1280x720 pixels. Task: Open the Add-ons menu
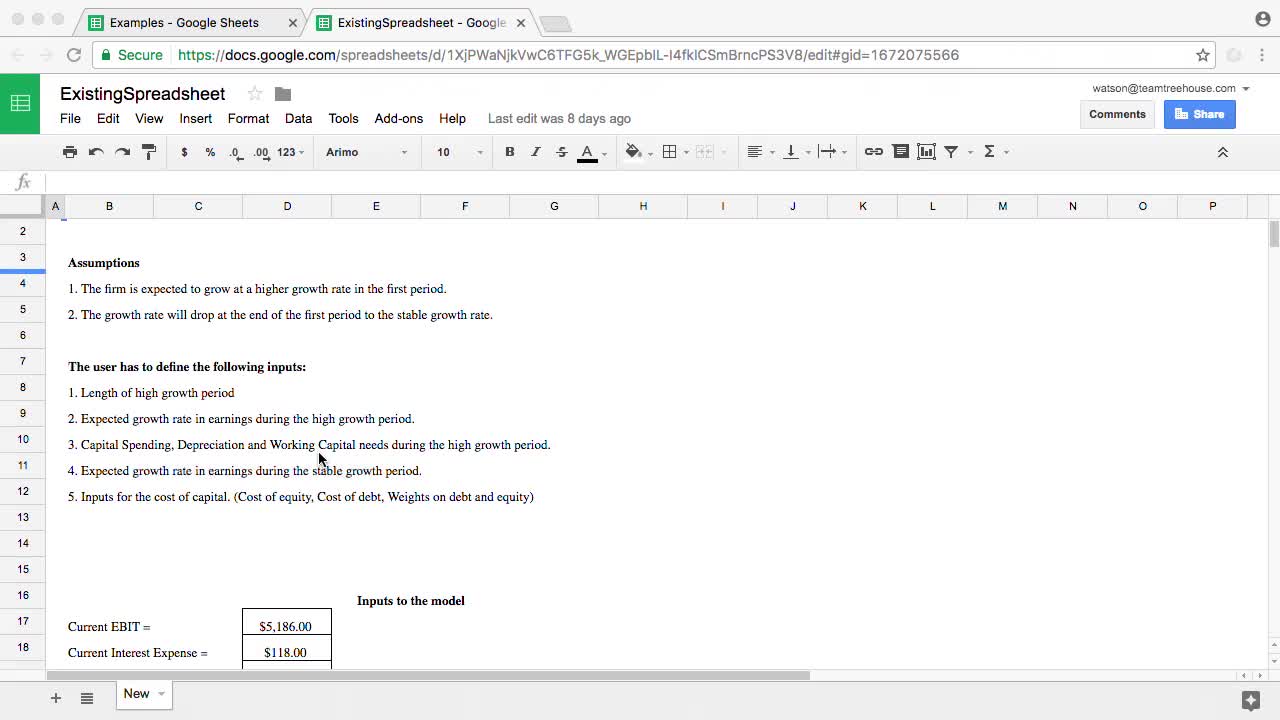[x=398, y=118]
